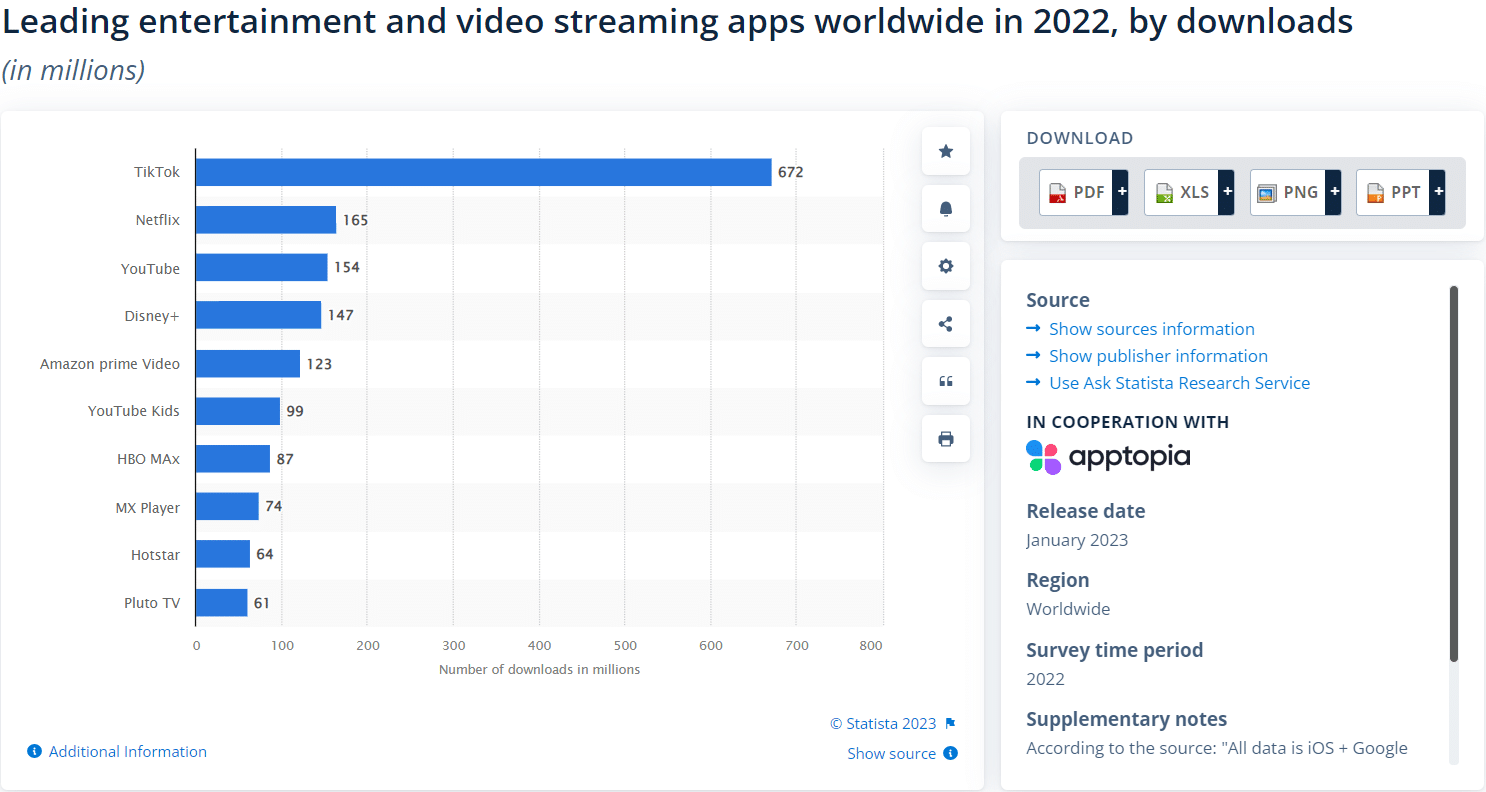Screen dimensions: 1486x792
Task: Click the apptopia logo
Action: pos(1108,457)
